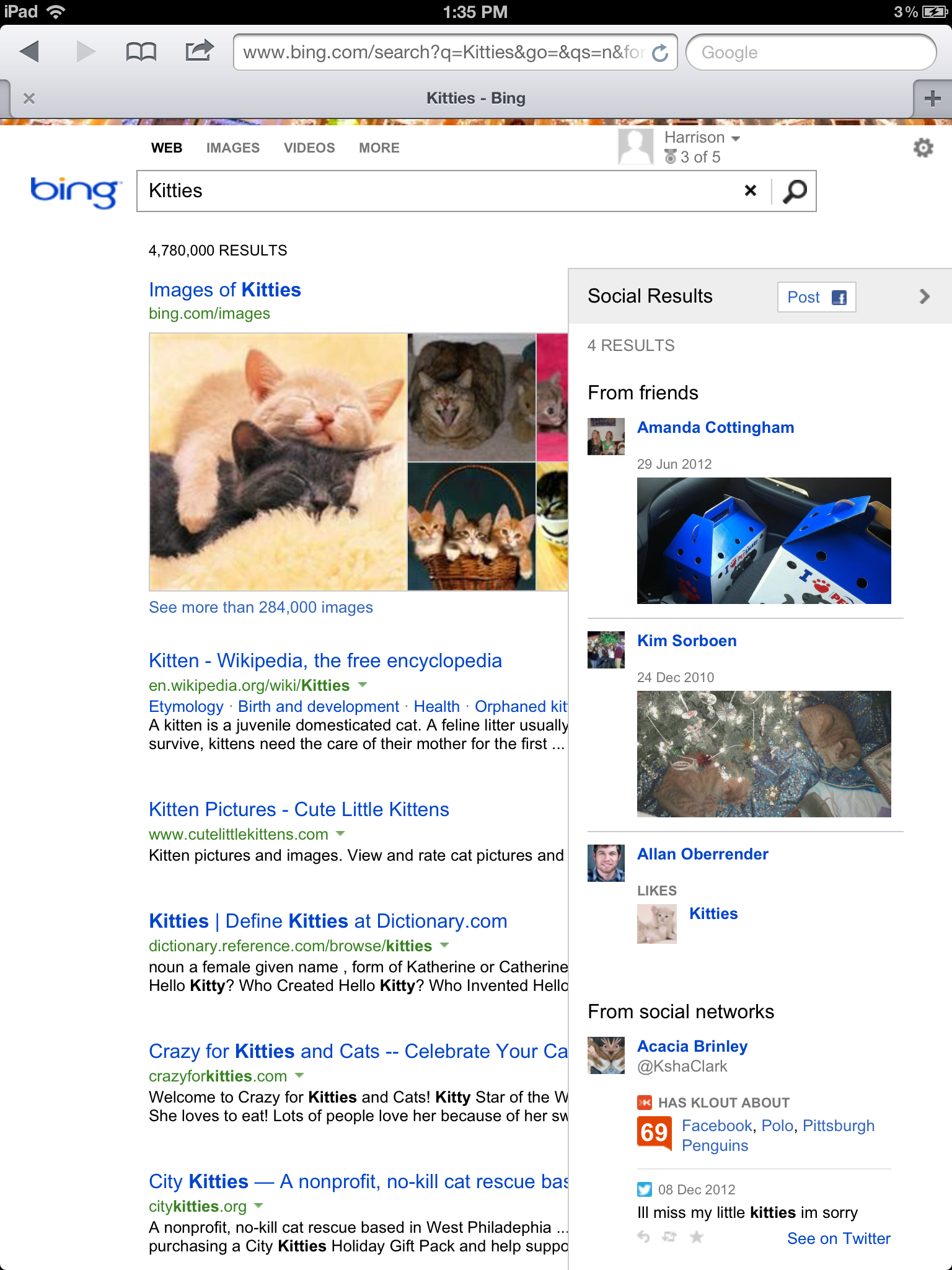Reply to the tweet arrow icon
Image resolution: width=952 pixels, height=1270 pixels.
[x=644, y=1237]
